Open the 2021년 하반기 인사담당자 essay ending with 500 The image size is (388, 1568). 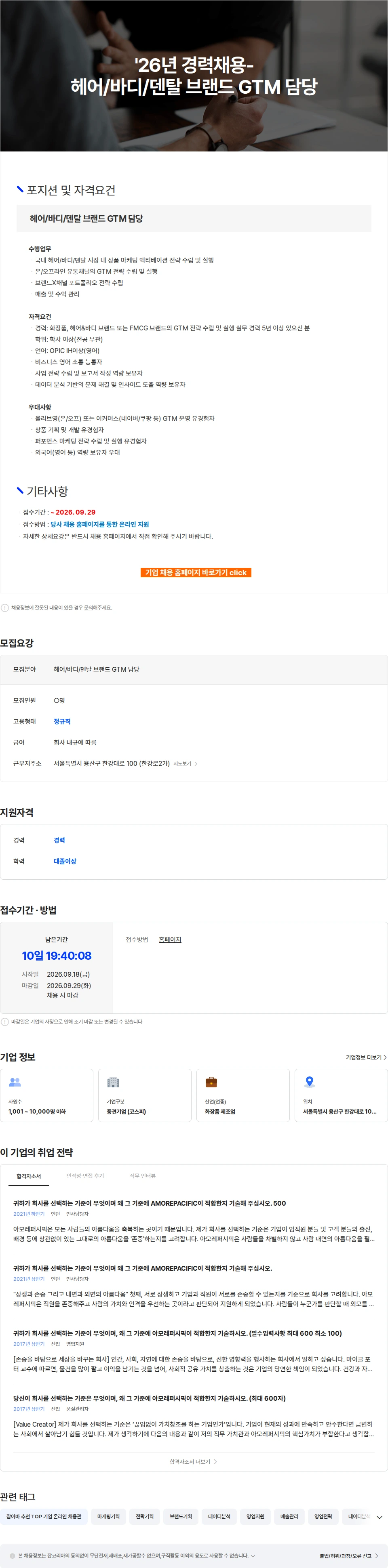click(149, 1203)
